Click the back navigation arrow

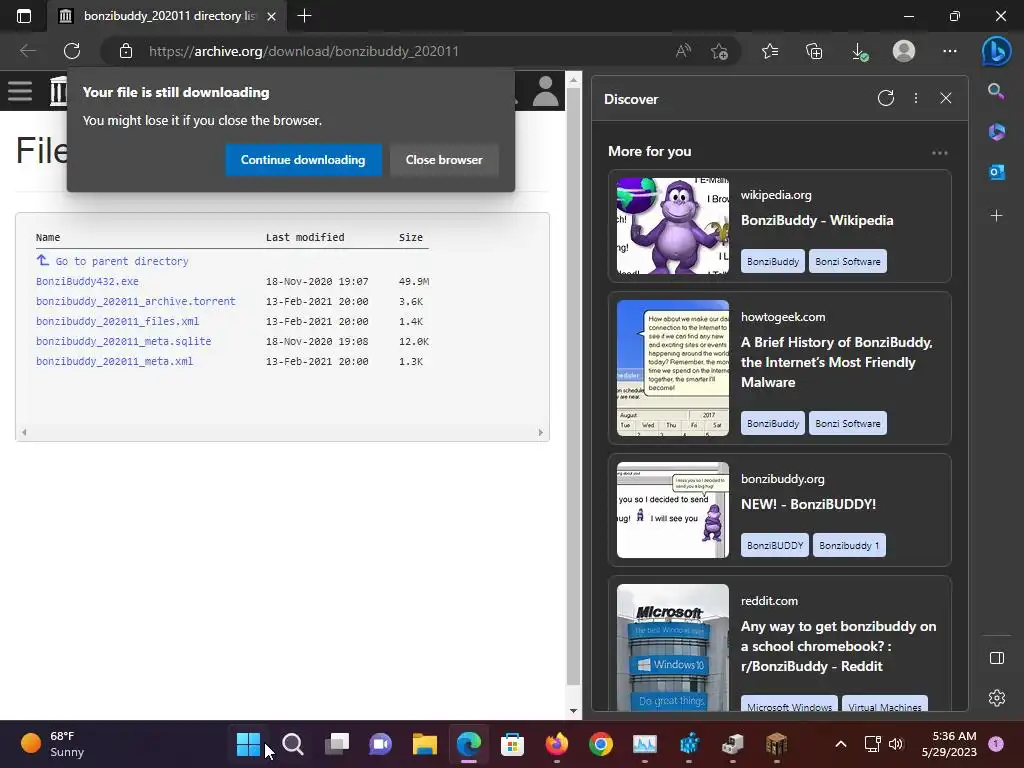(x=27, y=51)
